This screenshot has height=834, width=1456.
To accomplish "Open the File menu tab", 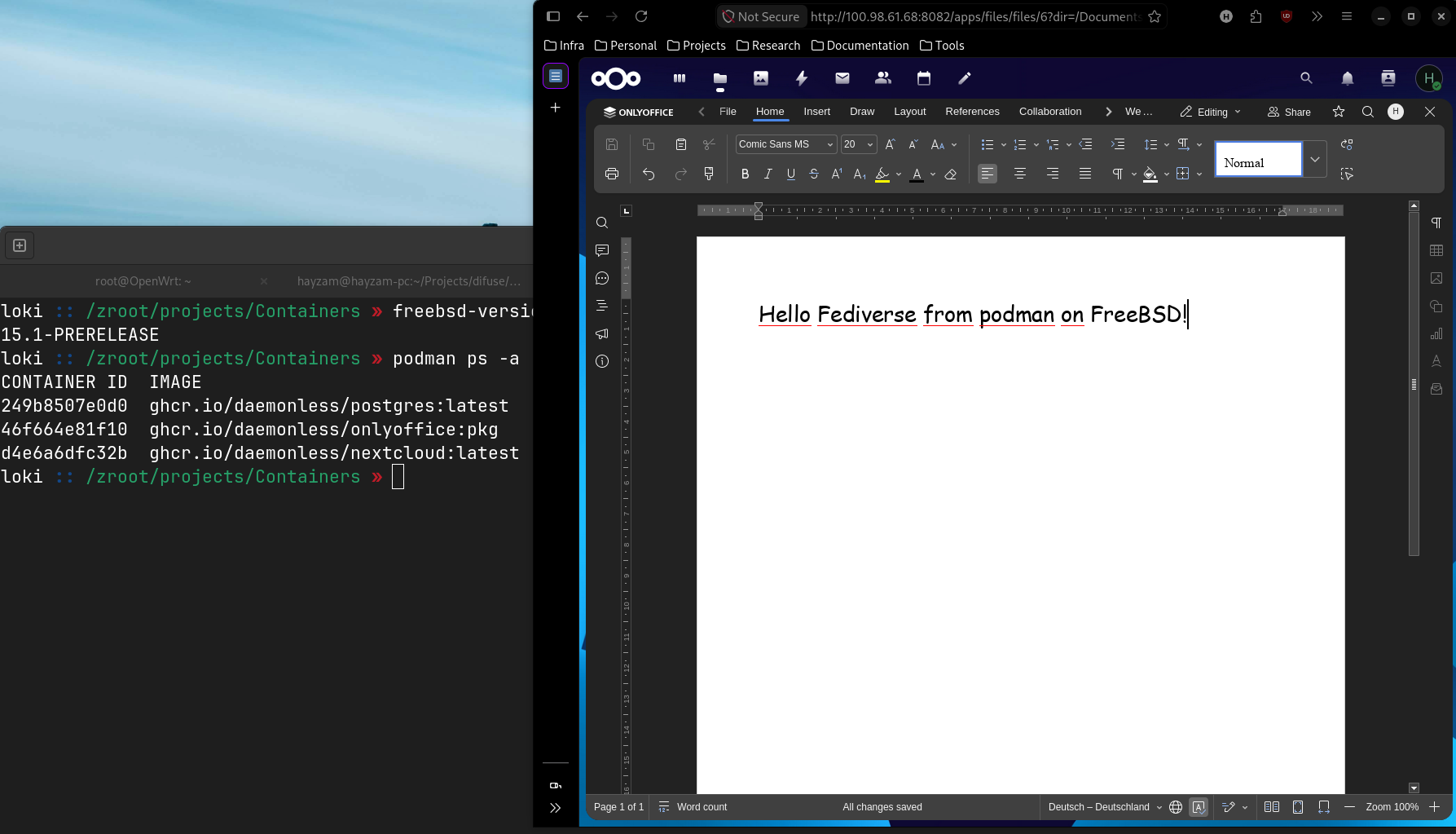I will (728, 112).
